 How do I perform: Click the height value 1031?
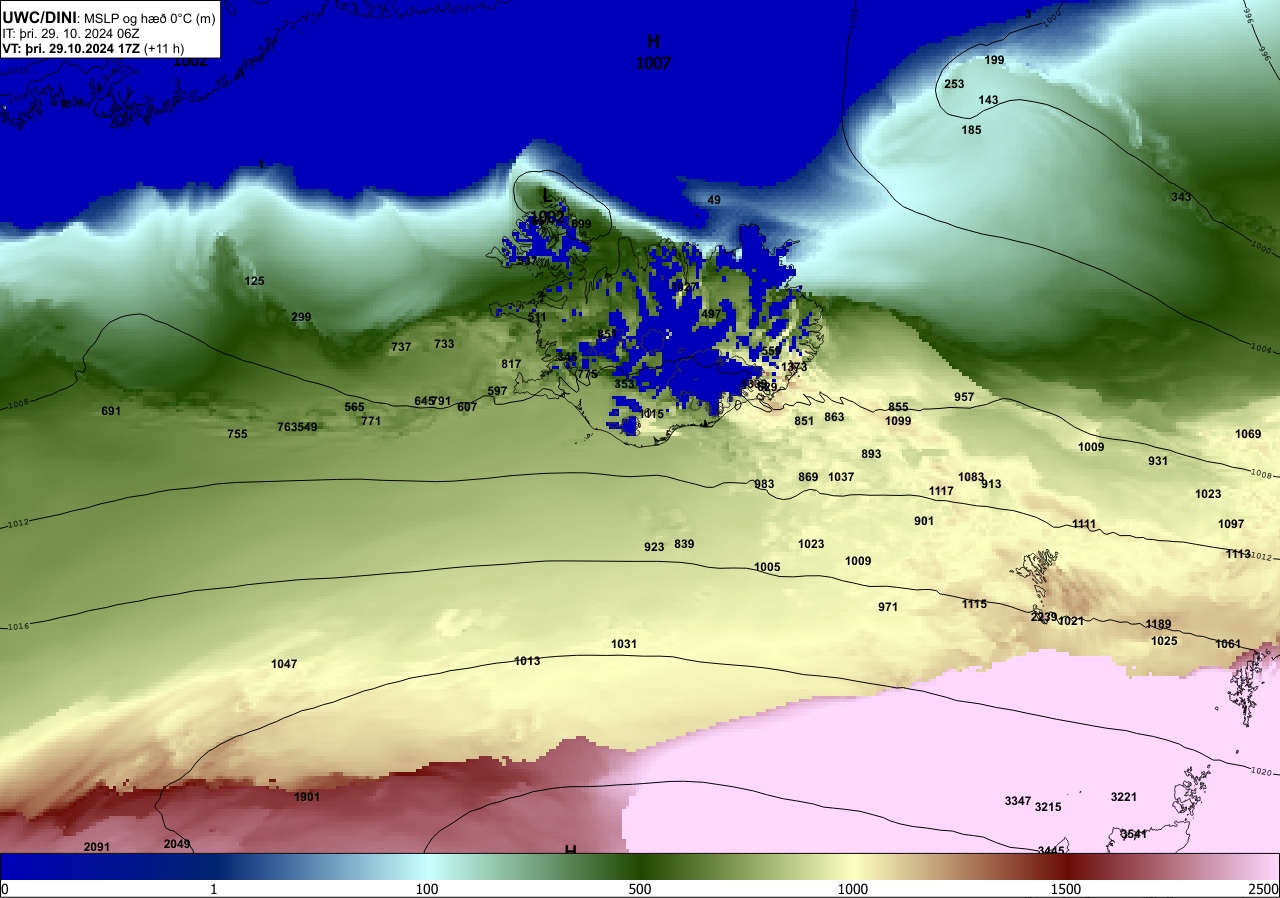tap(624, 644)
